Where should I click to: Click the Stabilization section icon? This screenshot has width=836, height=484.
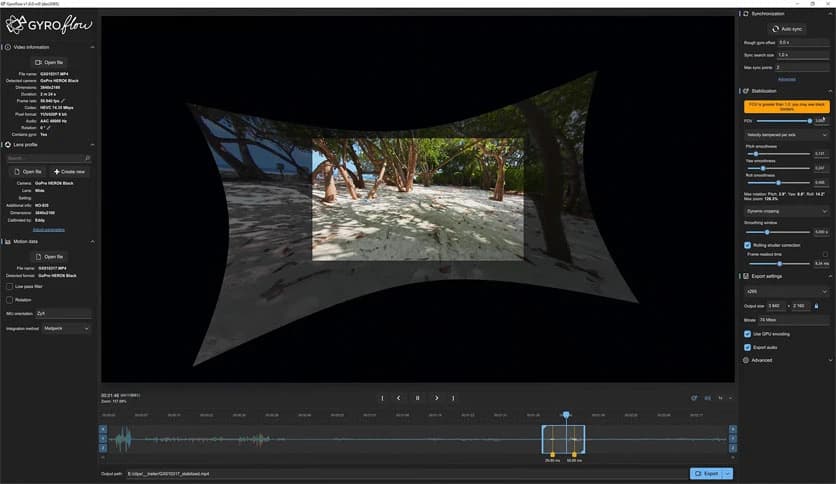tap(746, 91)
